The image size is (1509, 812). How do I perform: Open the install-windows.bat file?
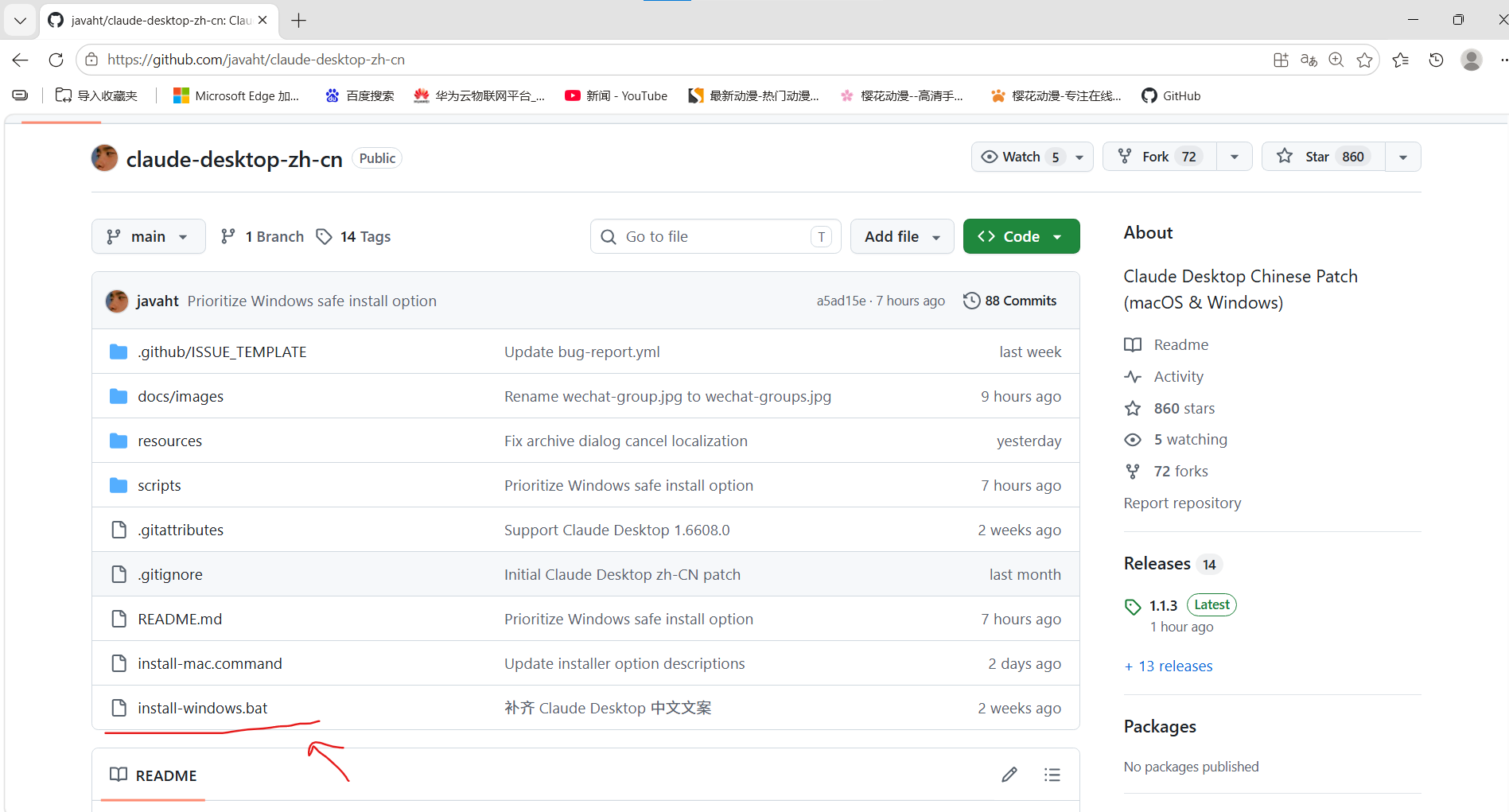(x=203, y=708)
